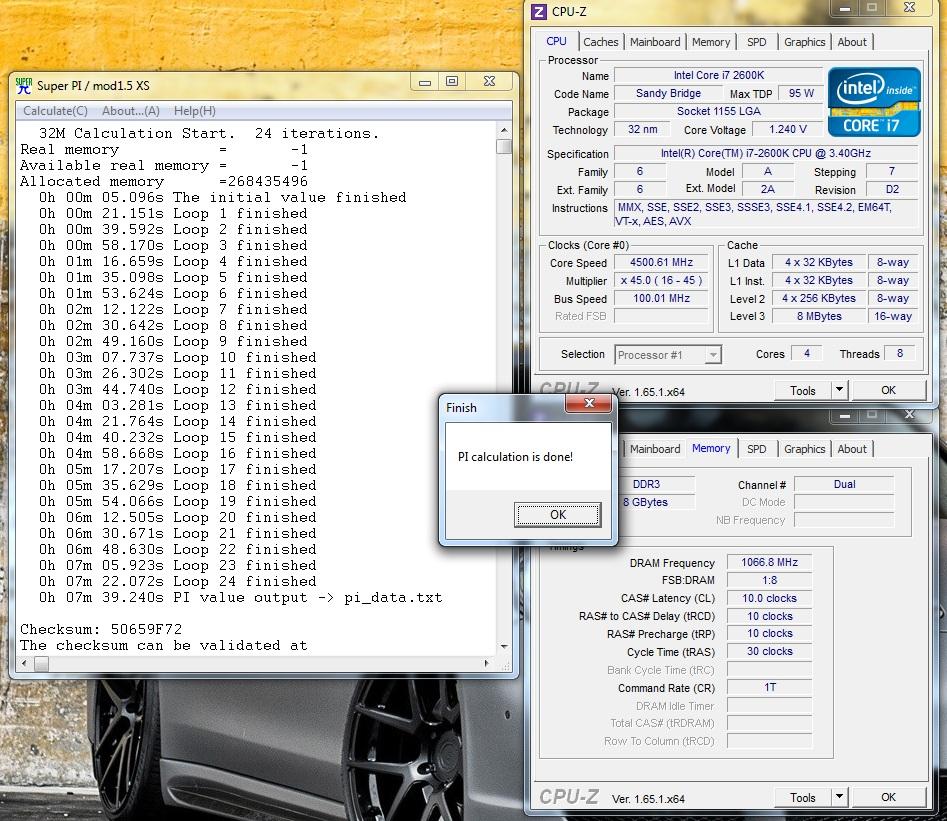Click the Super PI window title icon
Screen dimensions: 947x821
tap(24, 85)
